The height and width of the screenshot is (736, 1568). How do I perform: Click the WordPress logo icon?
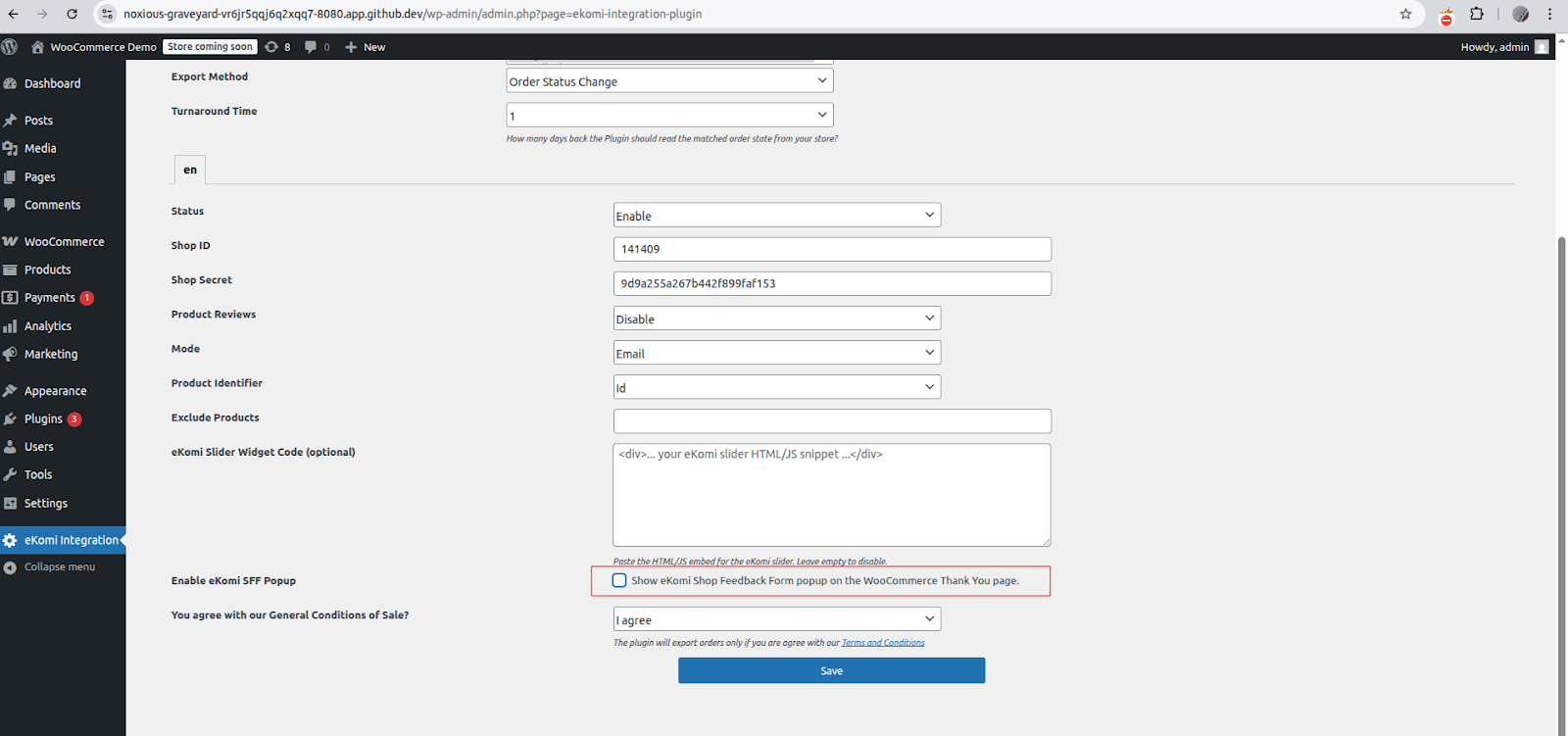[x=10, y=47]
